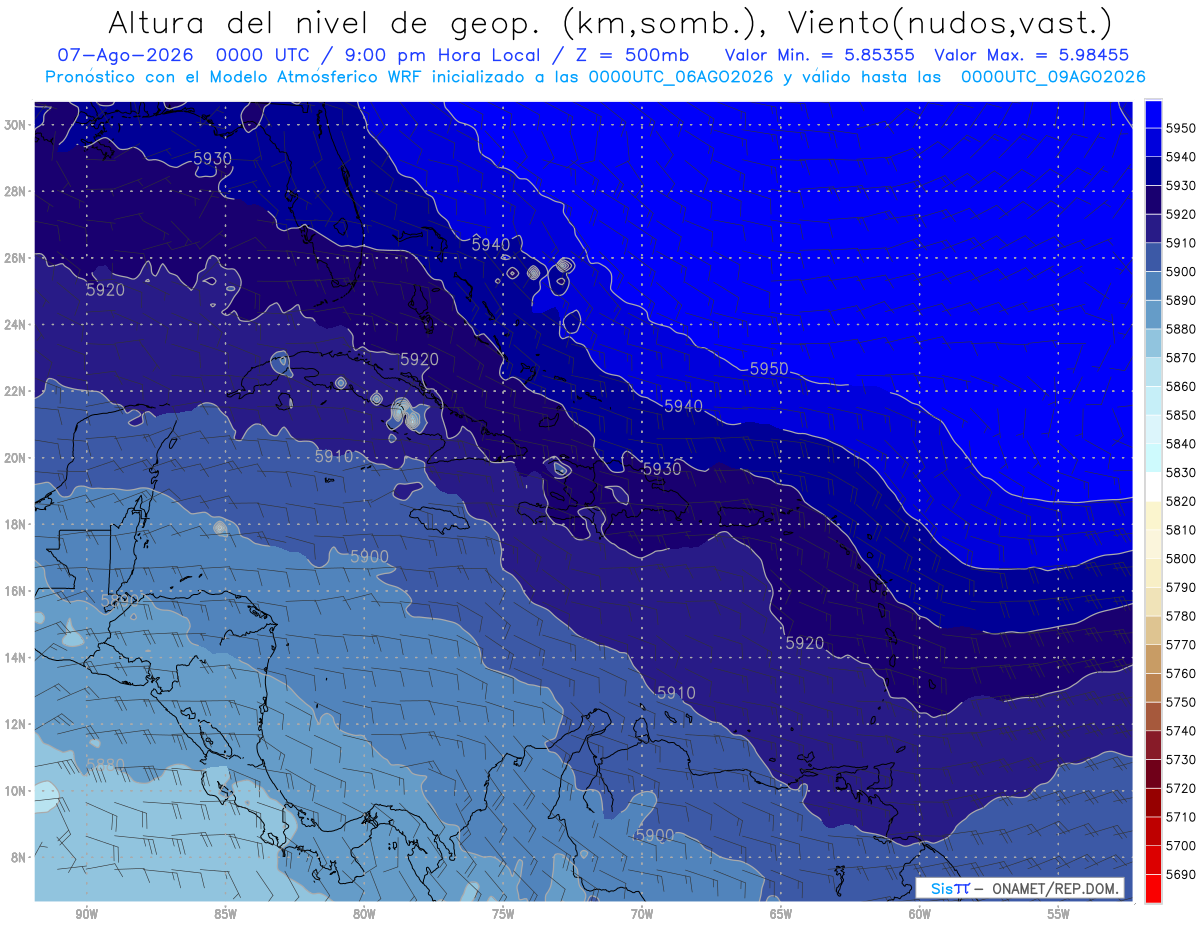Click legend swatch between 5870 and 5880
This screenshot has height=927, width=1200.
coord(1153,343)
